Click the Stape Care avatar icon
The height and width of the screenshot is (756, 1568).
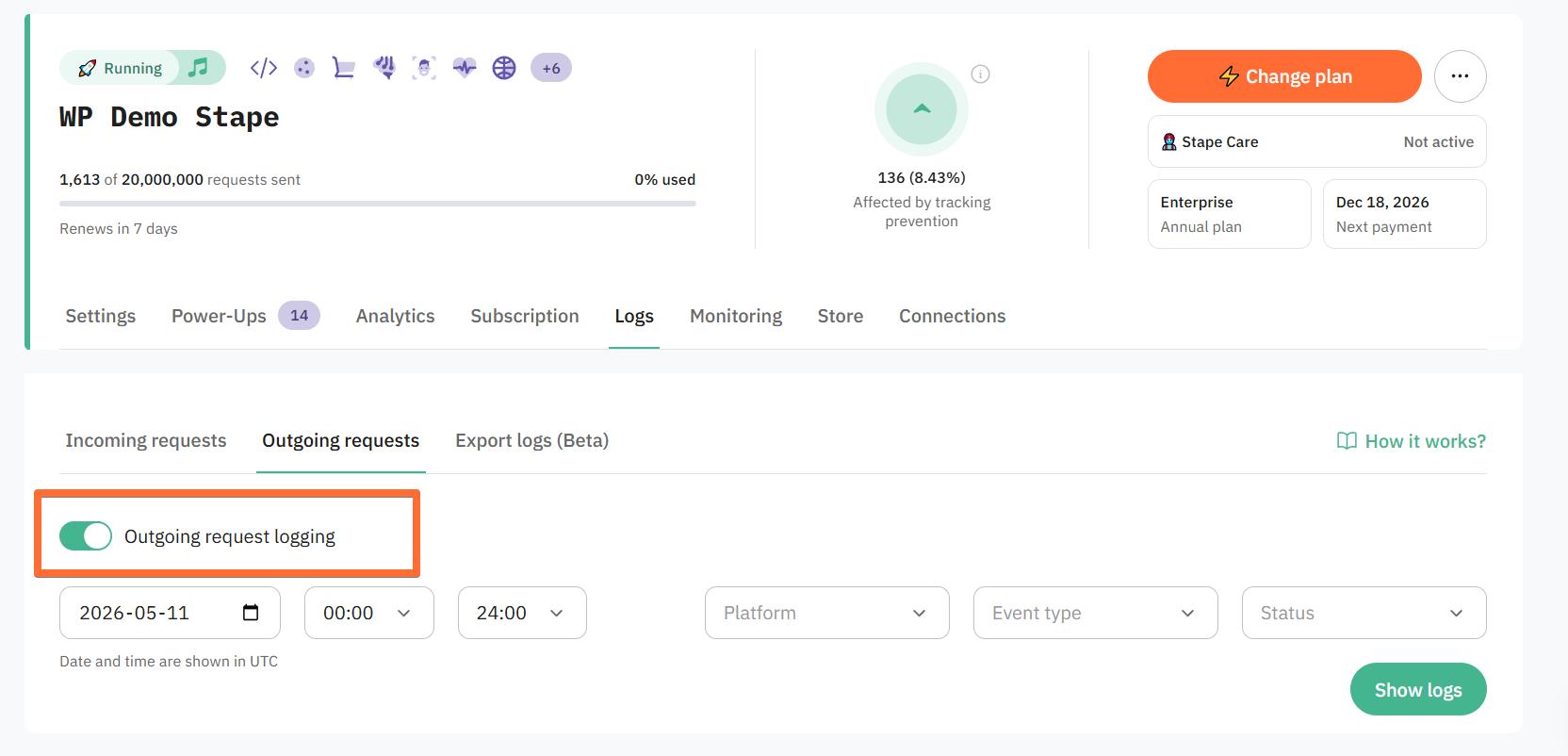coord(1169,141)
